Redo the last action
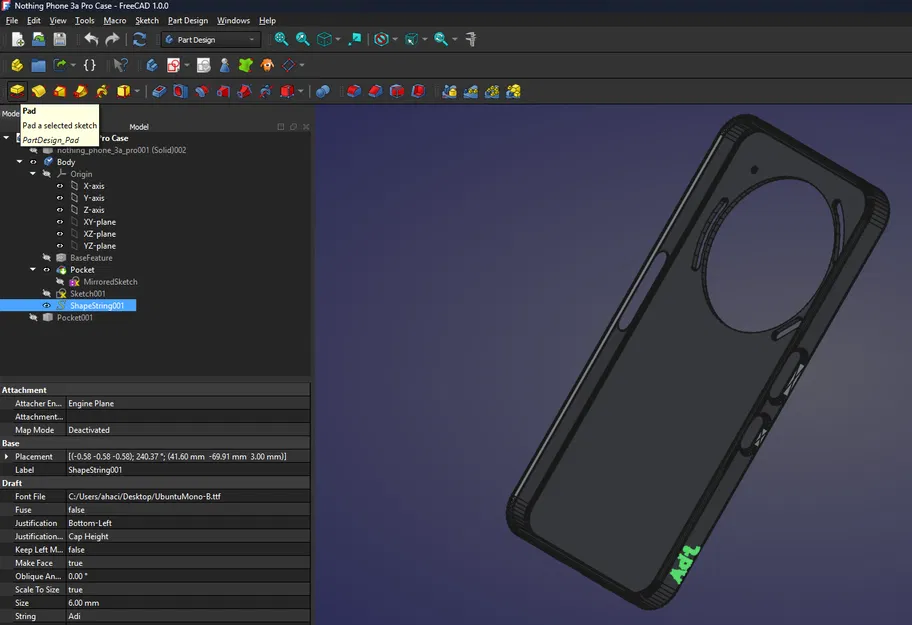The width and height of the screenshot is (912, 625). (x=112, y=39)
